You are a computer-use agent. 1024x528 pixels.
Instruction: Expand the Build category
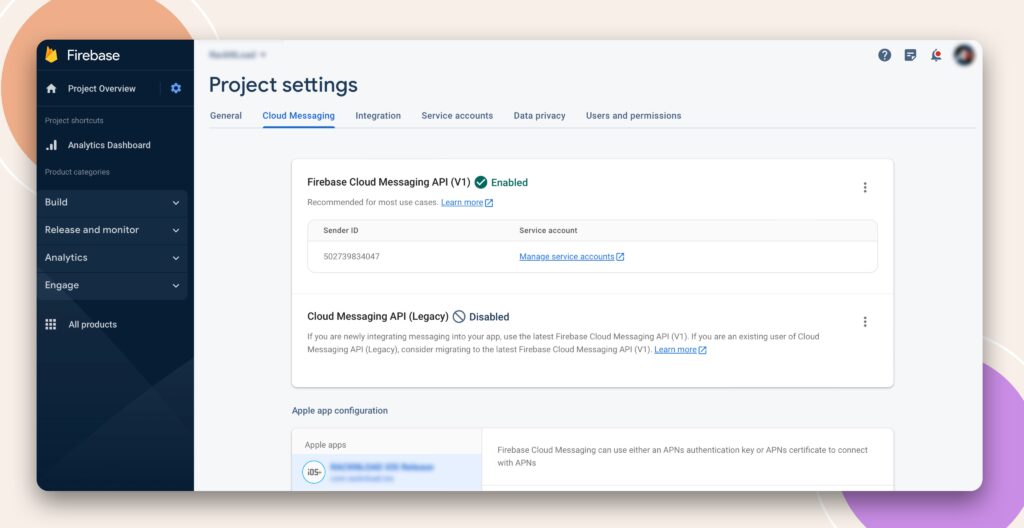pyautogui.click(x=113, y=202)
